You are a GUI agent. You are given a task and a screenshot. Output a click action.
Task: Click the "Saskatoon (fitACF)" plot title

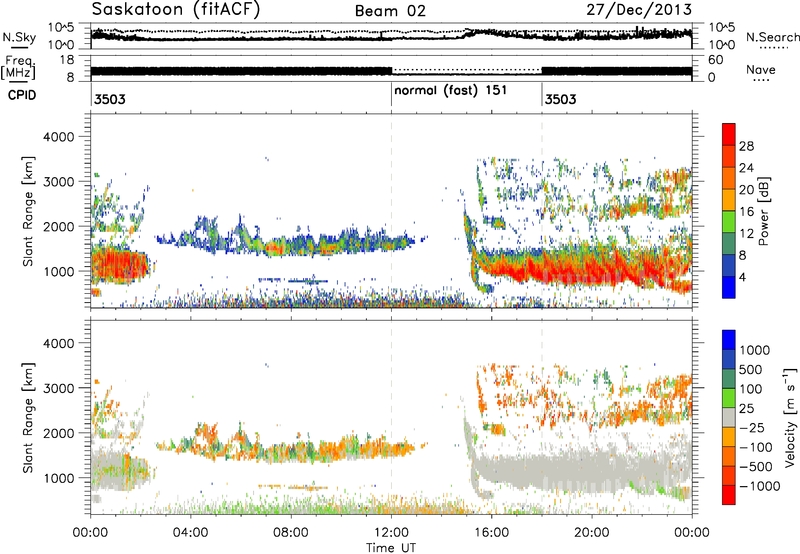pos(176,10)
